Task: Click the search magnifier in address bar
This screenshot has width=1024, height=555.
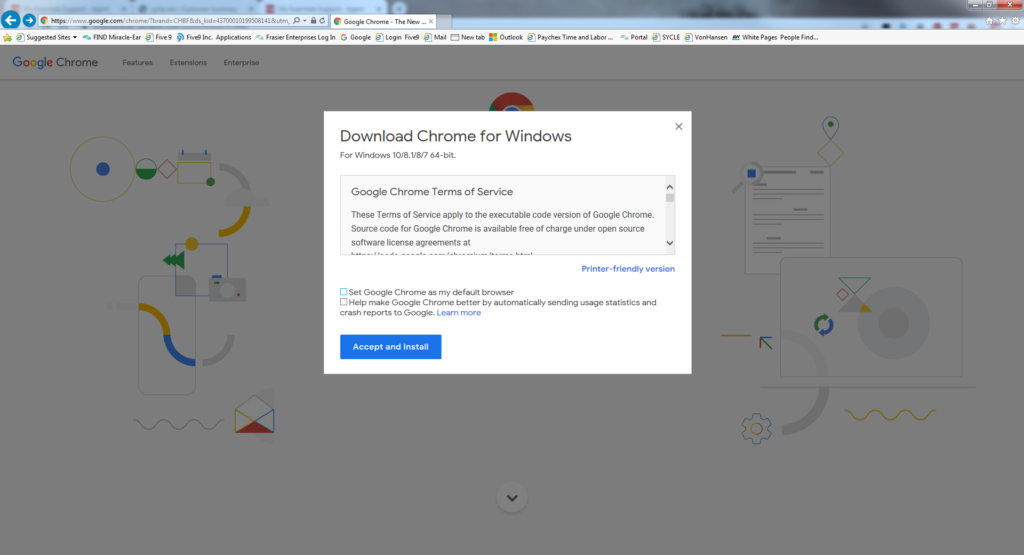Action: coord(296,21)
